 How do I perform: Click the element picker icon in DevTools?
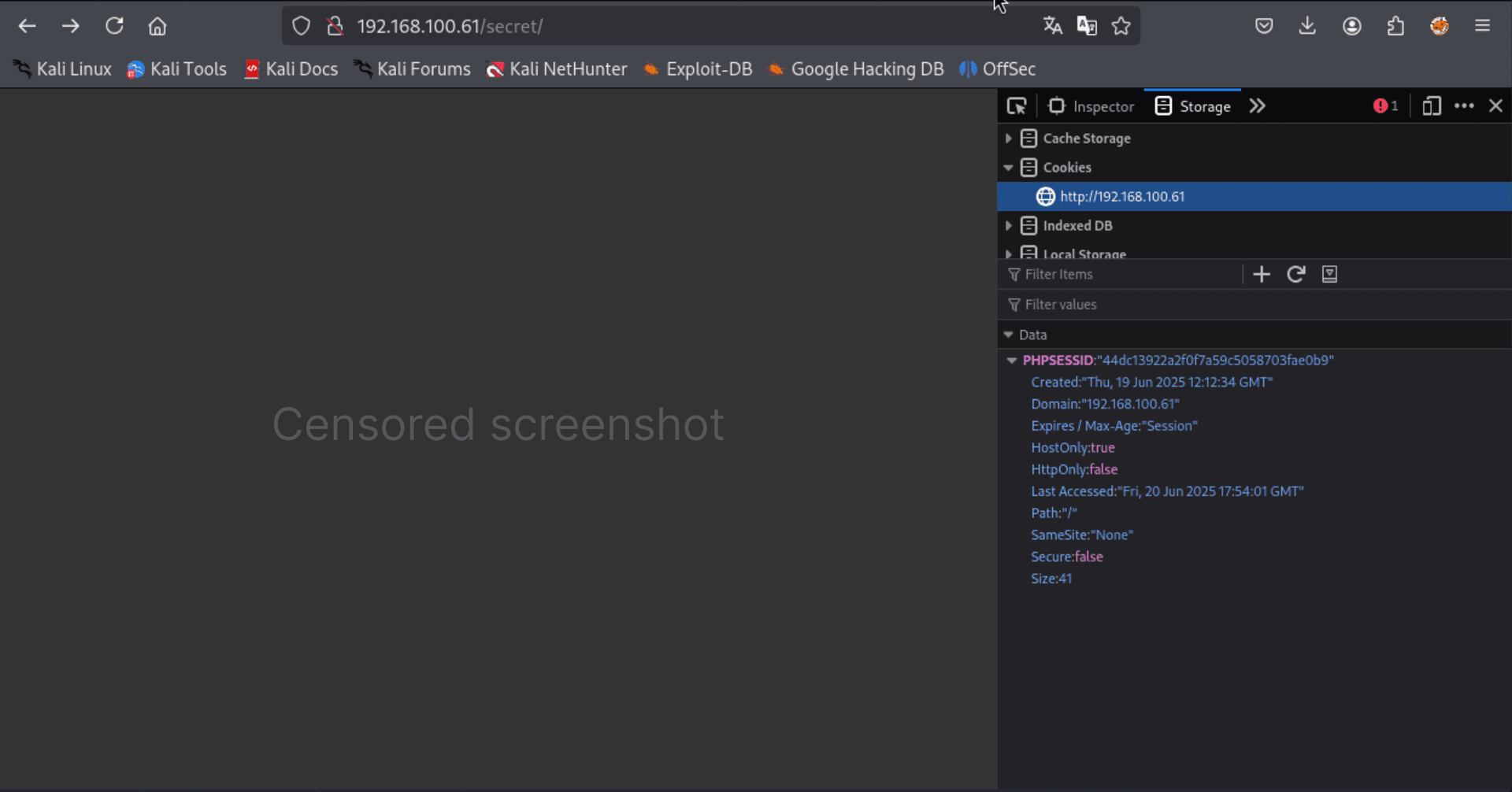pos(1017,106)
